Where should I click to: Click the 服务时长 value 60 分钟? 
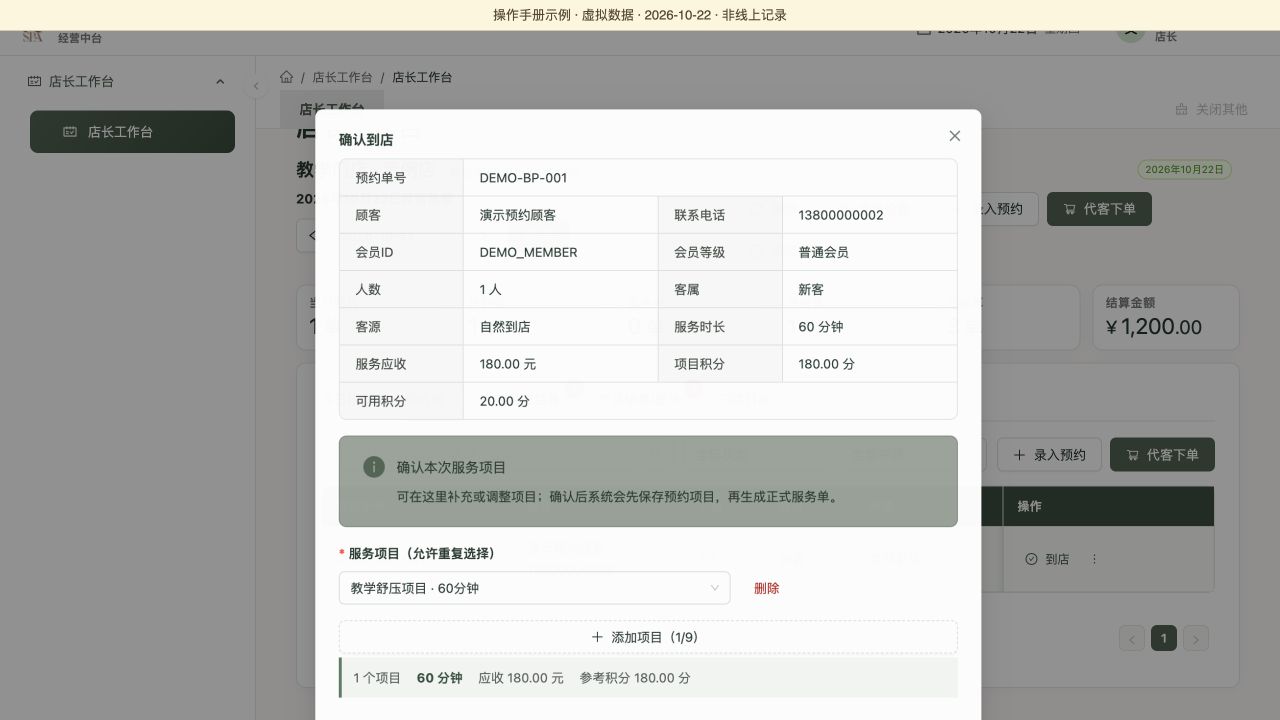coord(821,326)
